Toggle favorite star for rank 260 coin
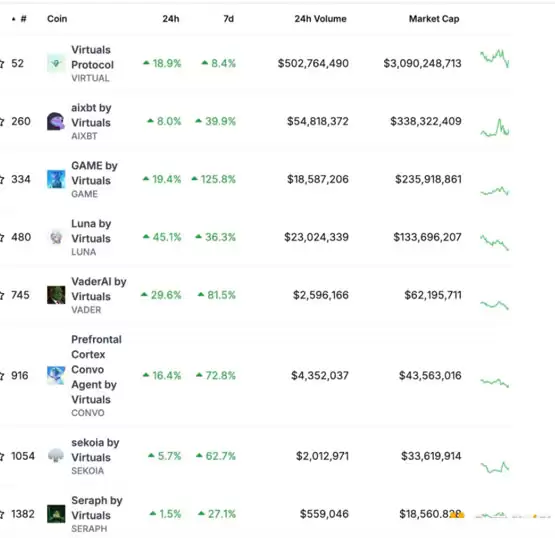Viewport: 555px width, 538px height. pos(1,122)
